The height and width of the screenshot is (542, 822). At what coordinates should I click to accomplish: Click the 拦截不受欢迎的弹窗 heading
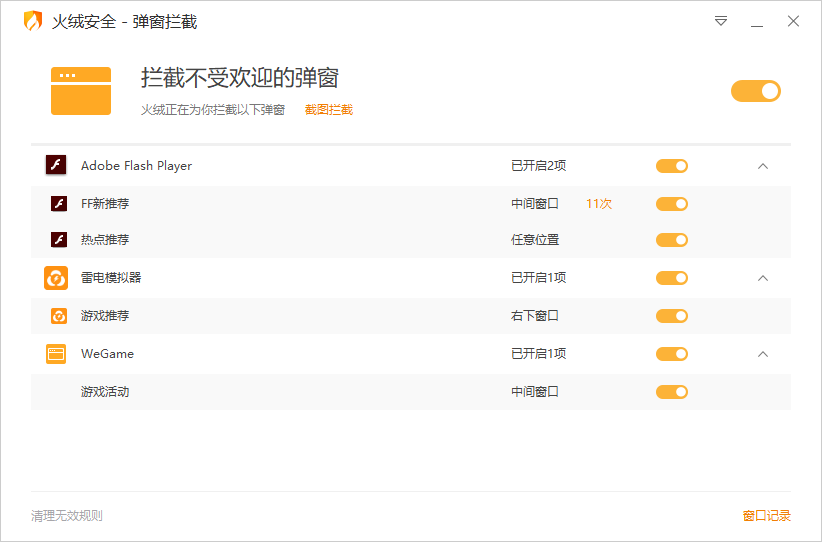[x=240, y=78]
